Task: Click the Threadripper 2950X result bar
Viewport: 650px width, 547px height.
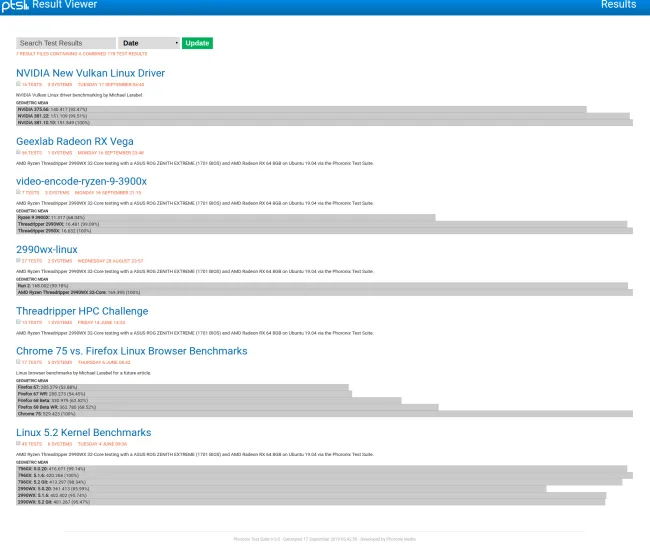Action: tap(325, 231)
